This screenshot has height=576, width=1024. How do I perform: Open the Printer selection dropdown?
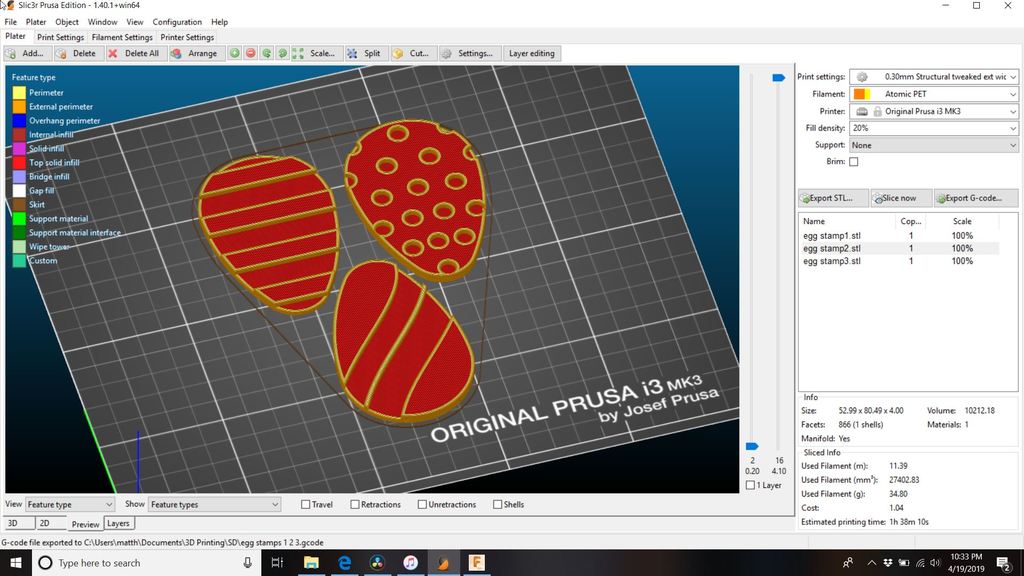coord(933,112)
